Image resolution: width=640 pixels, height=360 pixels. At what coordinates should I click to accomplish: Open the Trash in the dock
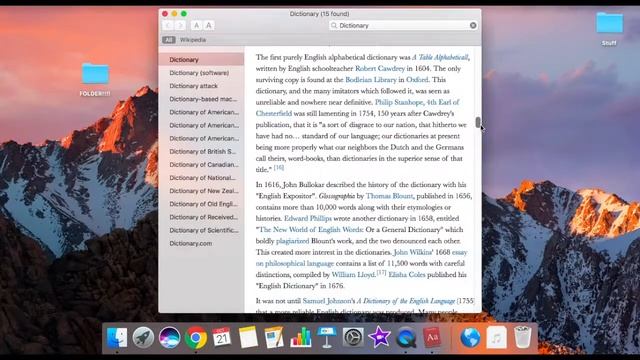(x=522, y=338)
